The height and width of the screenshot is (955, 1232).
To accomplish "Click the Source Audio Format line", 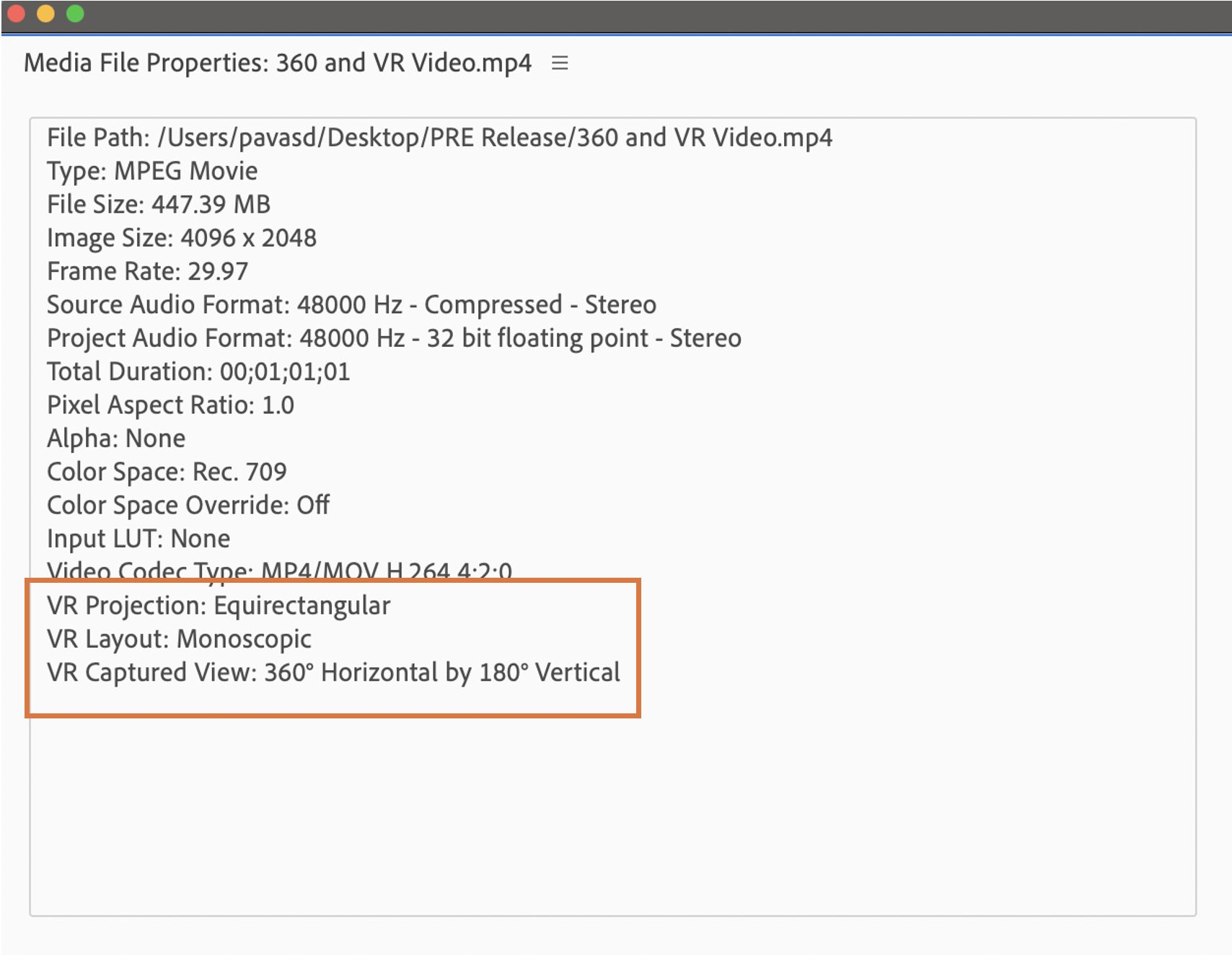I will [351, 305].
